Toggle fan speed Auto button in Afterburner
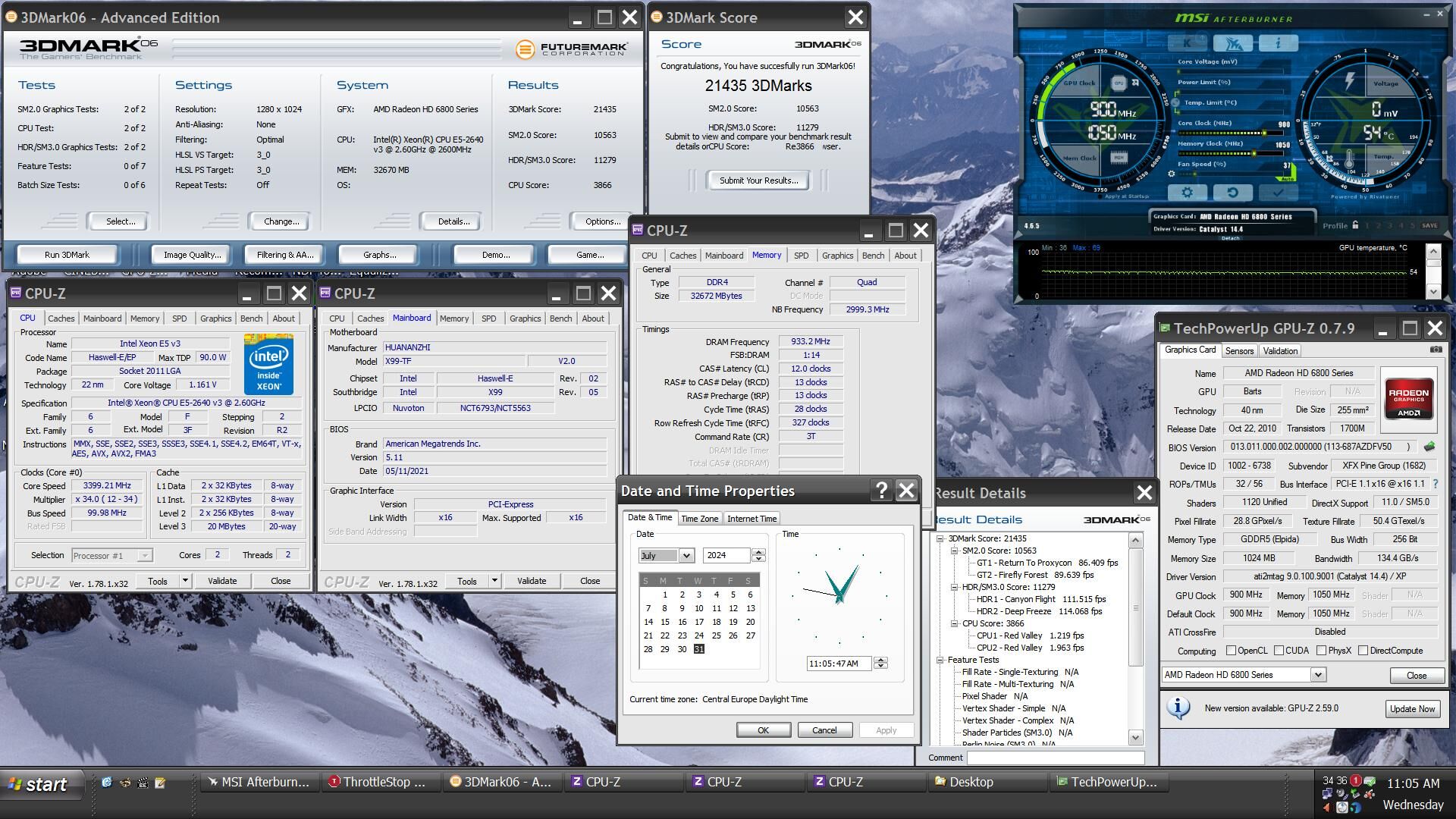This screenshot has height=819, width=1456. click(1287, 179)
